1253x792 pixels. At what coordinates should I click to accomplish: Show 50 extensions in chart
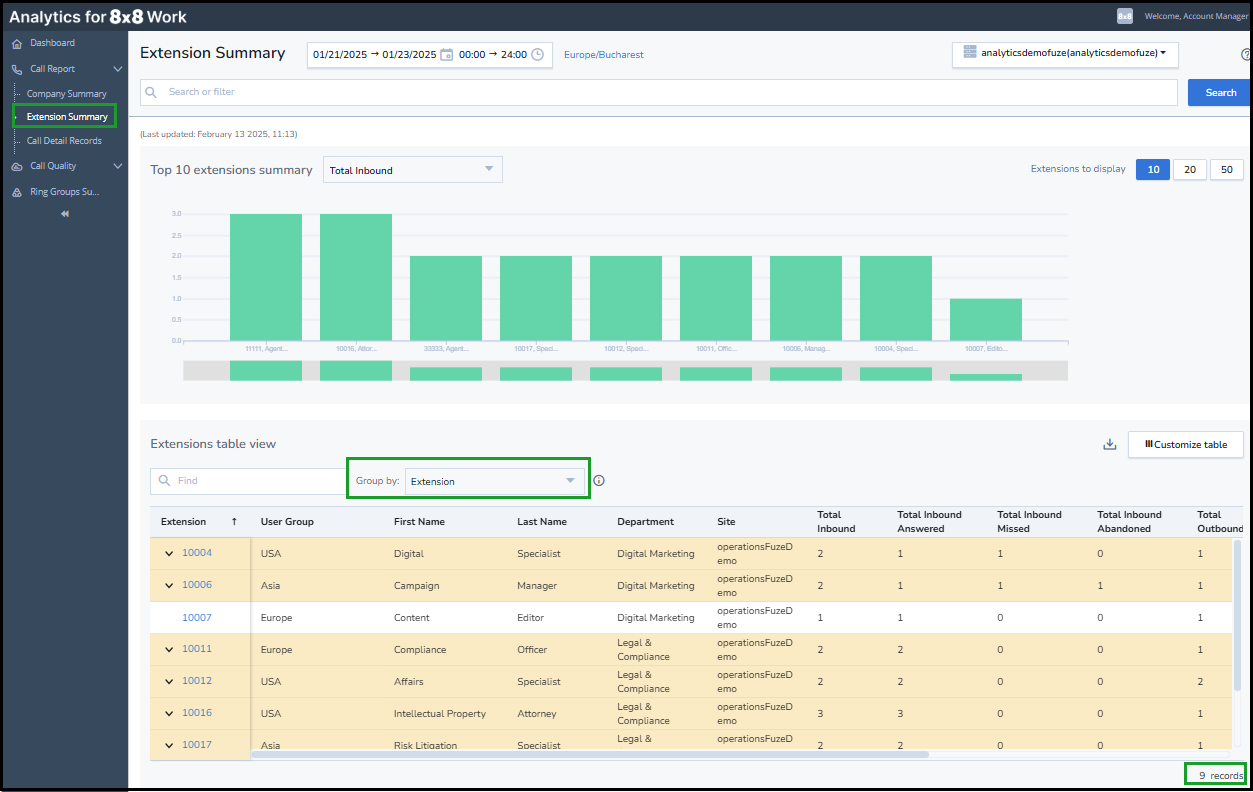pos(1227,170)
